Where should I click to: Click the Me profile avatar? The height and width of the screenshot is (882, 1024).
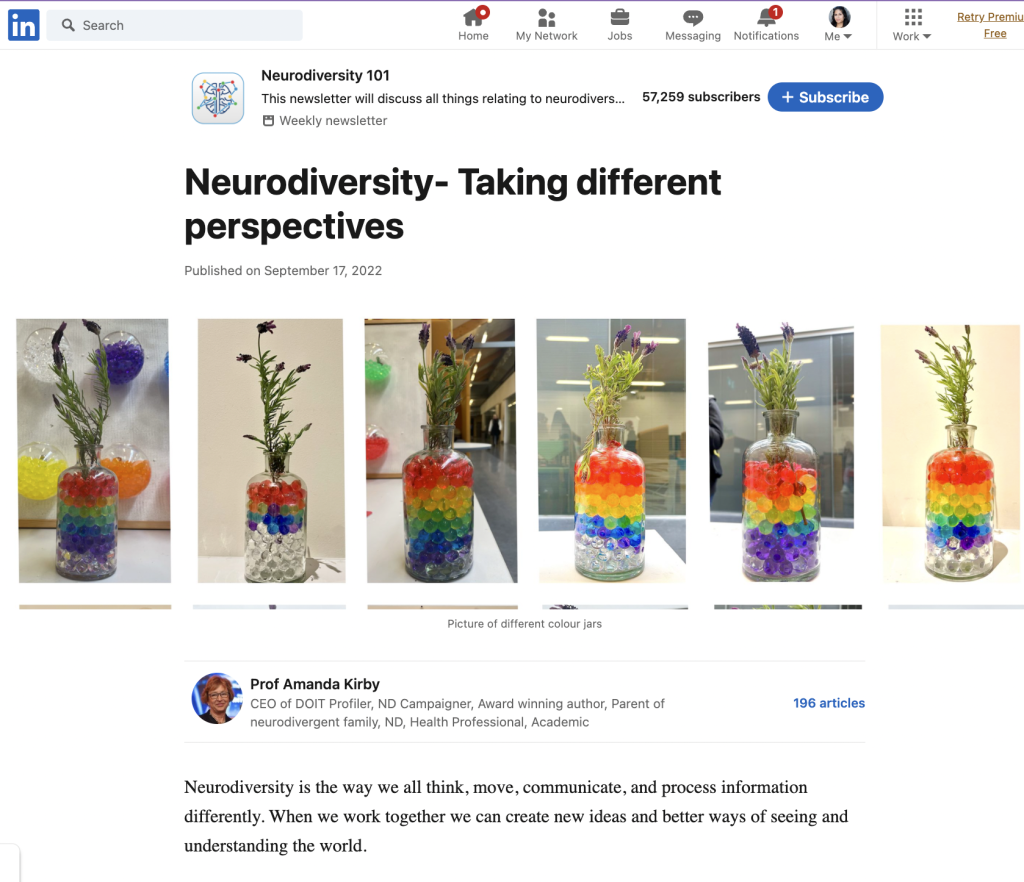point(839,17)
